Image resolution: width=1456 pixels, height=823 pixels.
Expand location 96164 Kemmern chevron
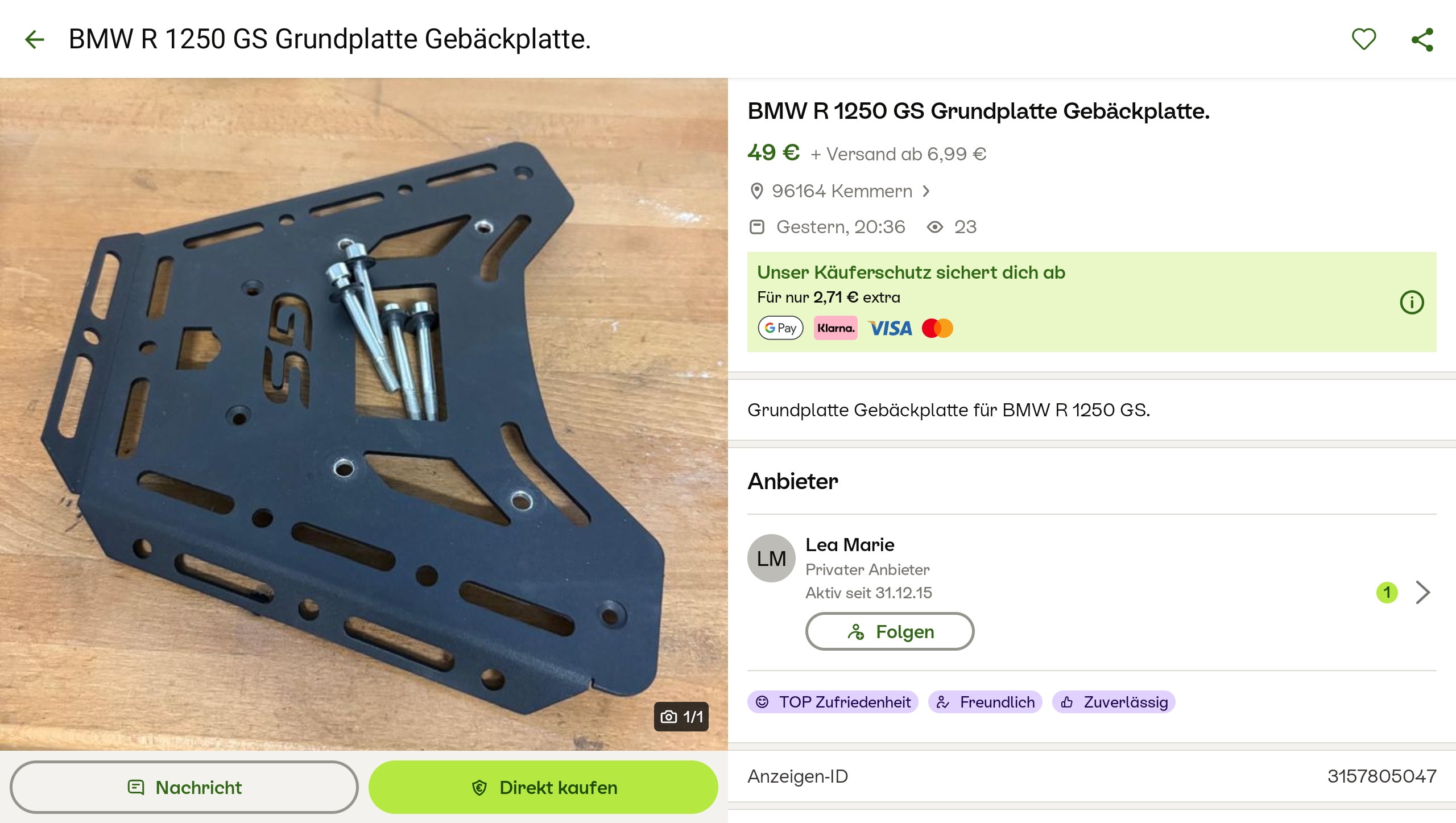(x=926, y=191)
